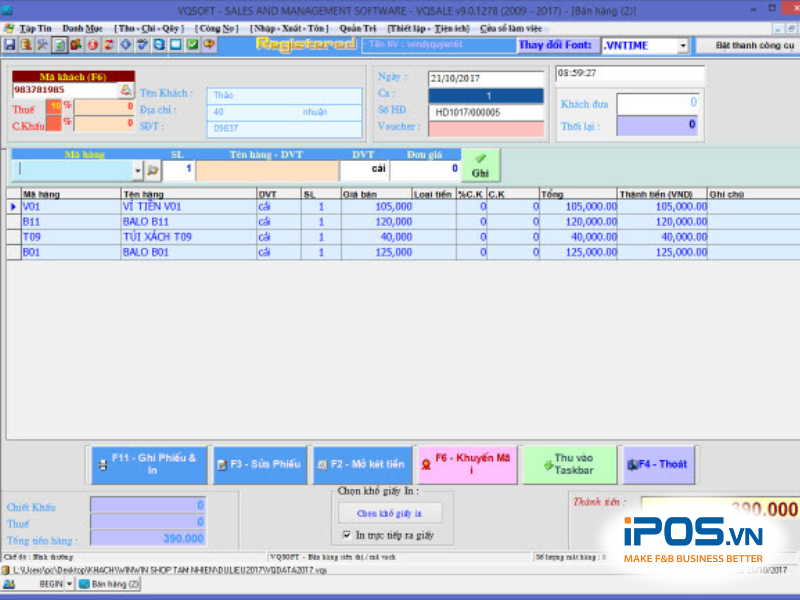Click the product search icon beside Mã hàng
The width and height of the screenshot is (800, 600).
pyautogui.click(x=153, y=170)
